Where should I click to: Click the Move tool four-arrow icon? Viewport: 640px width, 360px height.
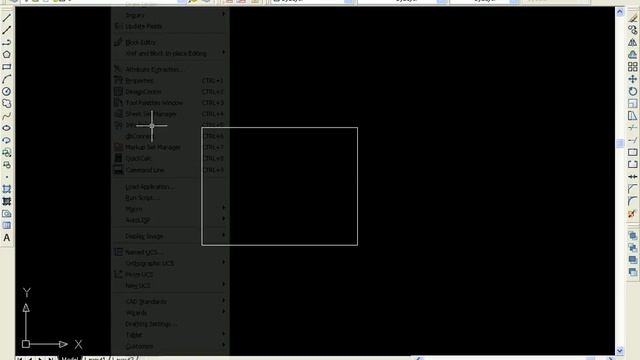pyautogui.click(x=633, y=79)
